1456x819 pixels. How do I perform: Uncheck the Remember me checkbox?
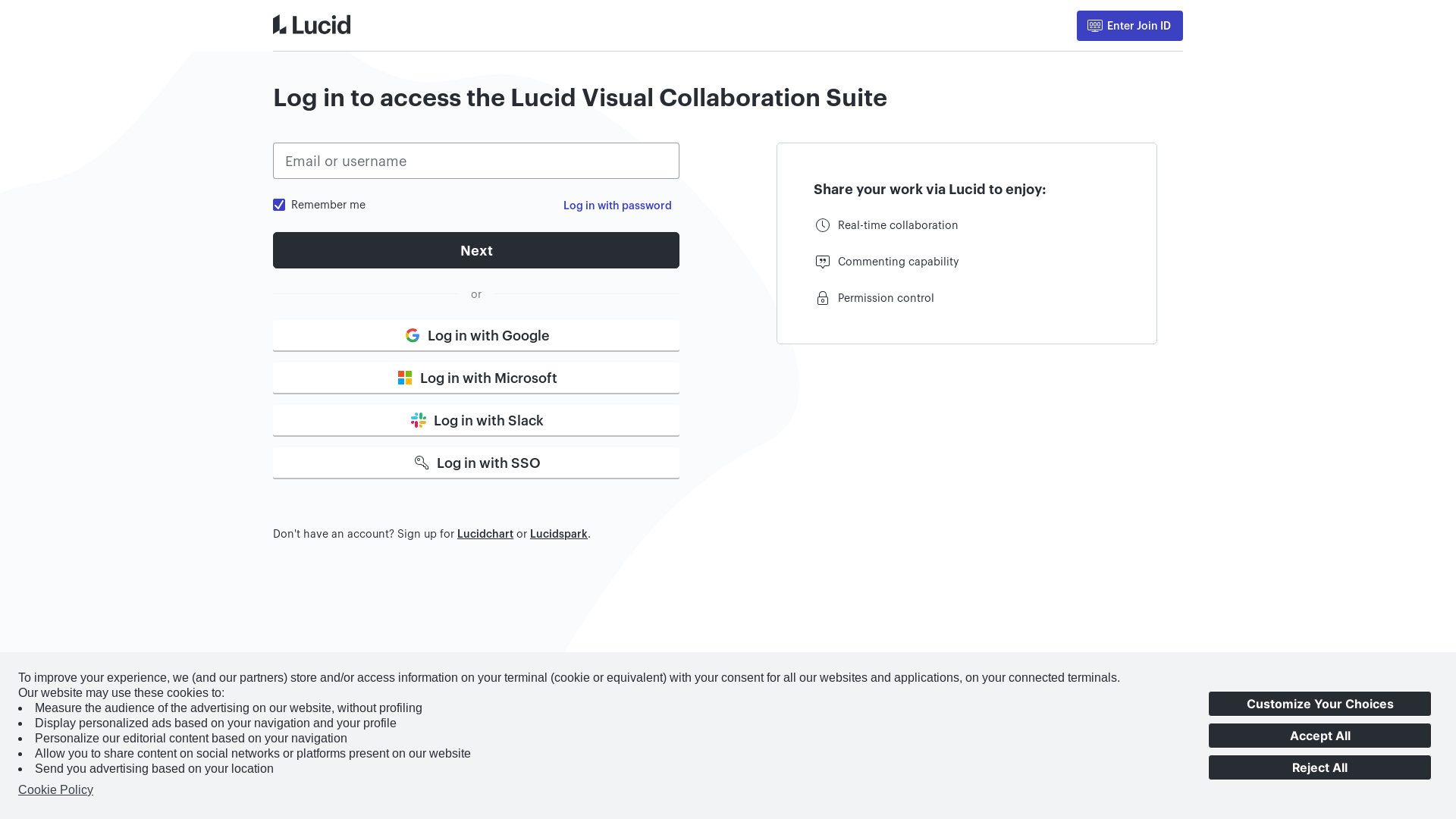(279, 205)
